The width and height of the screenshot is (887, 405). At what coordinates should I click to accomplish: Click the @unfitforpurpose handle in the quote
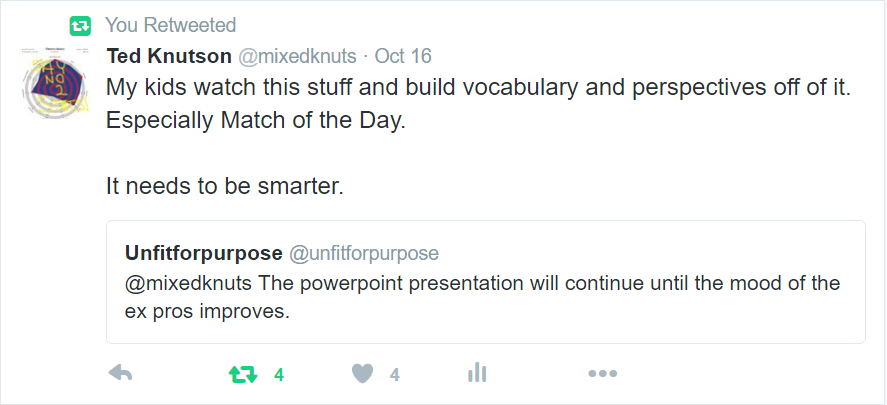[x=364, y=254]
